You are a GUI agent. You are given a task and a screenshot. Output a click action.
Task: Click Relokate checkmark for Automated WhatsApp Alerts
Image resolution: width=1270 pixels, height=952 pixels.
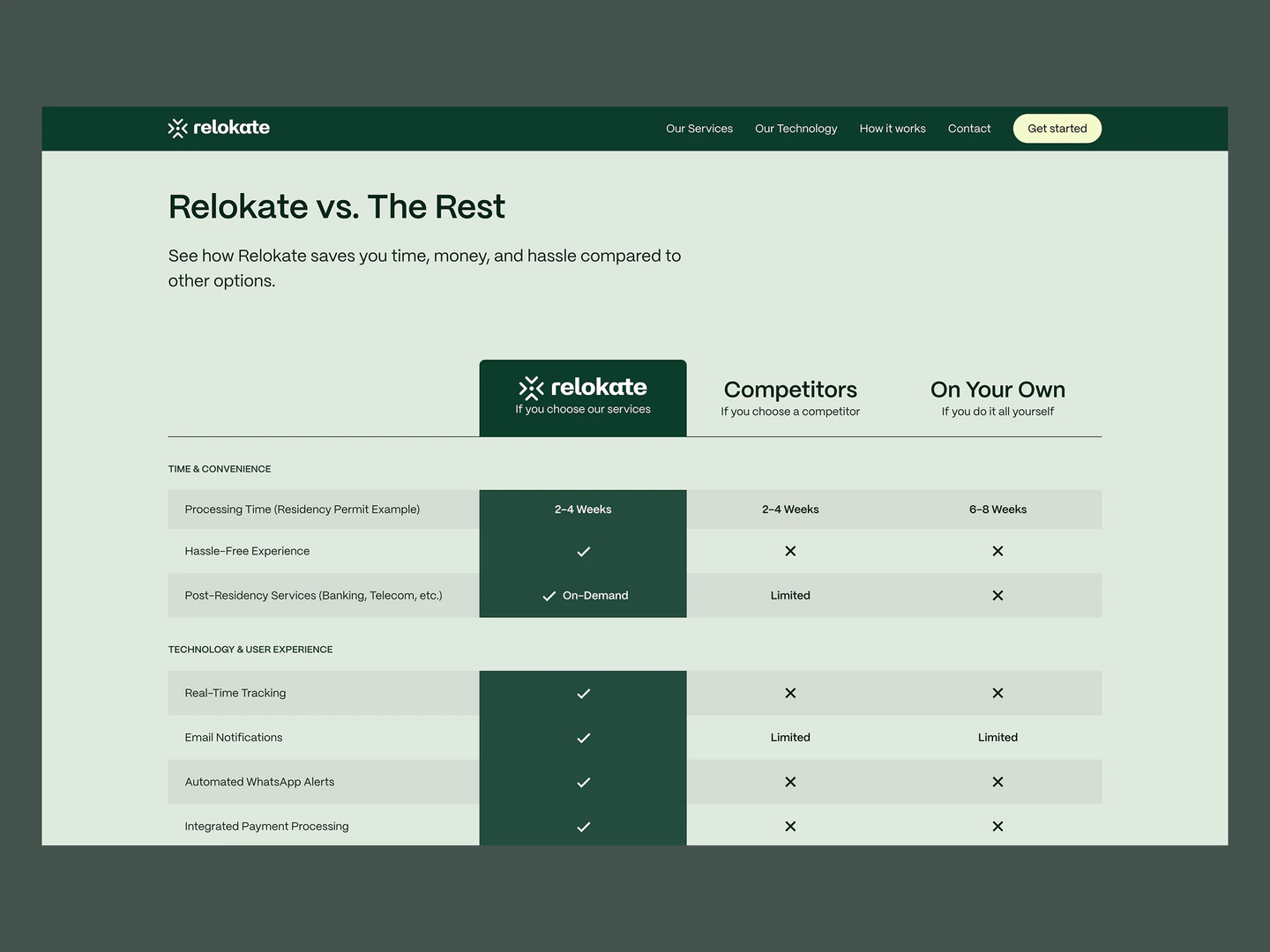tap(583, 783)
